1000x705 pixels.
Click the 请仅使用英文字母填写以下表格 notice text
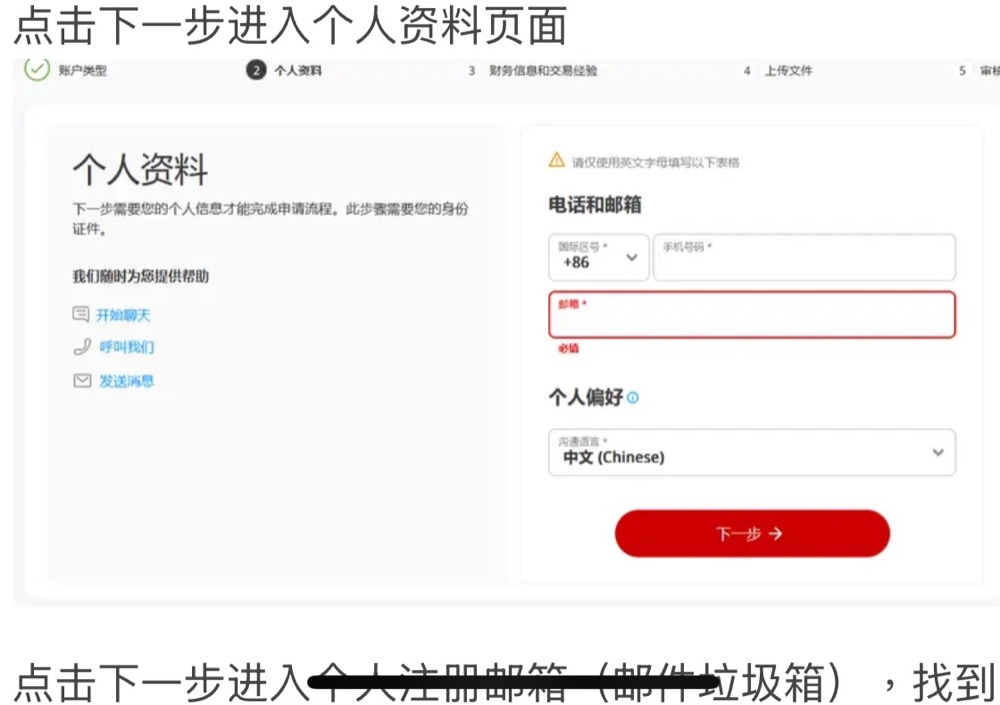(x=656, y=163)
